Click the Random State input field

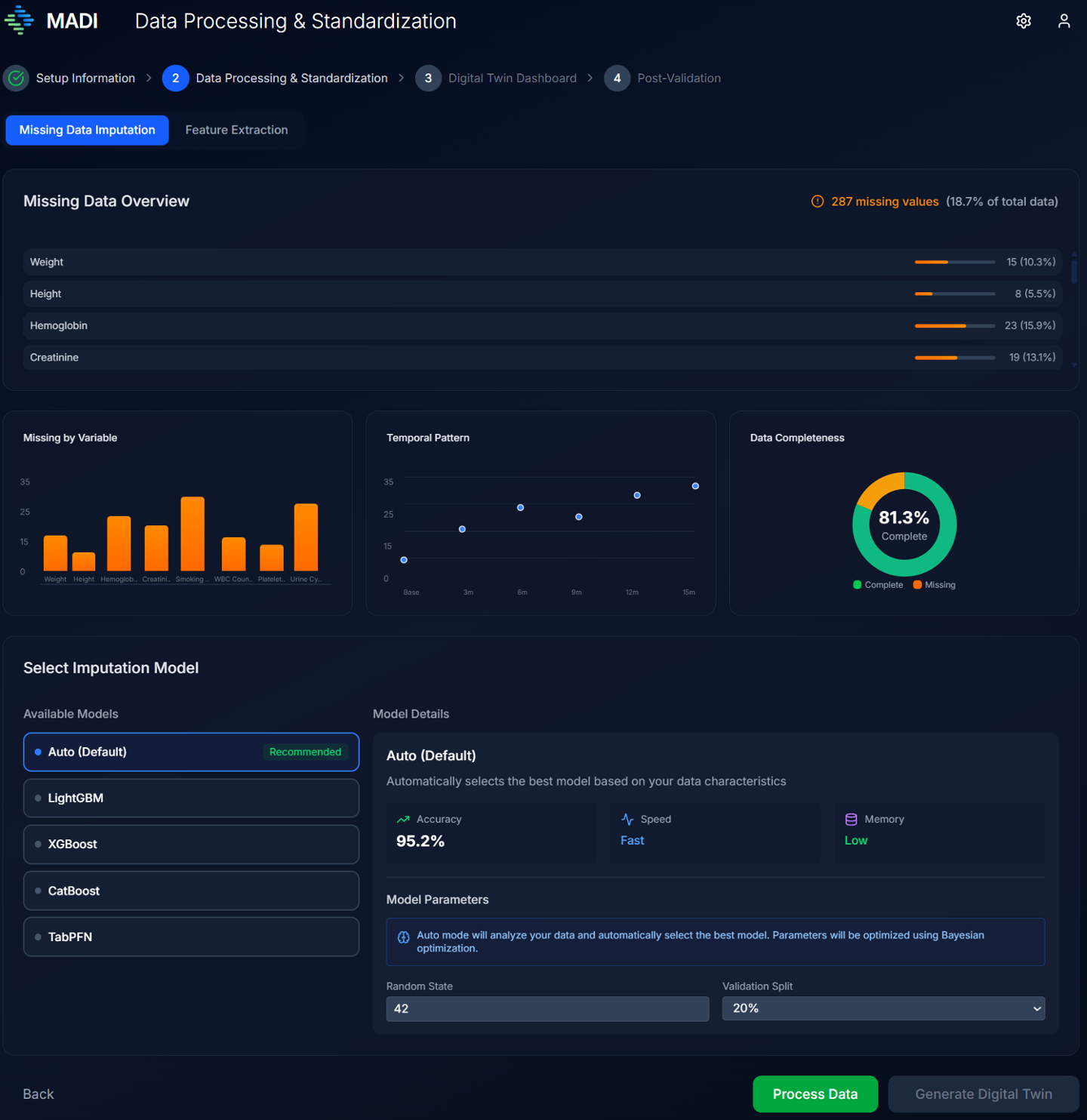(547, 1009)
